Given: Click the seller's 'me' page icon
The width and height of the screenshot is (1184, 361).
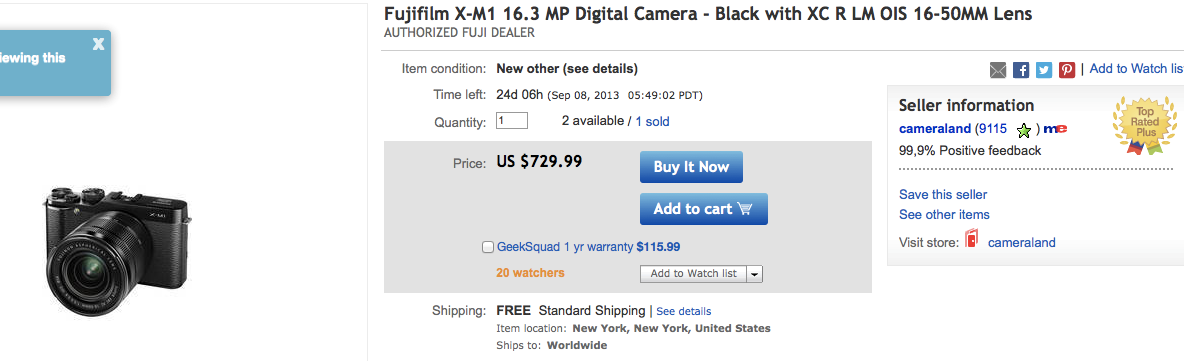Looking at the screenshot, I should (1055, 129).
